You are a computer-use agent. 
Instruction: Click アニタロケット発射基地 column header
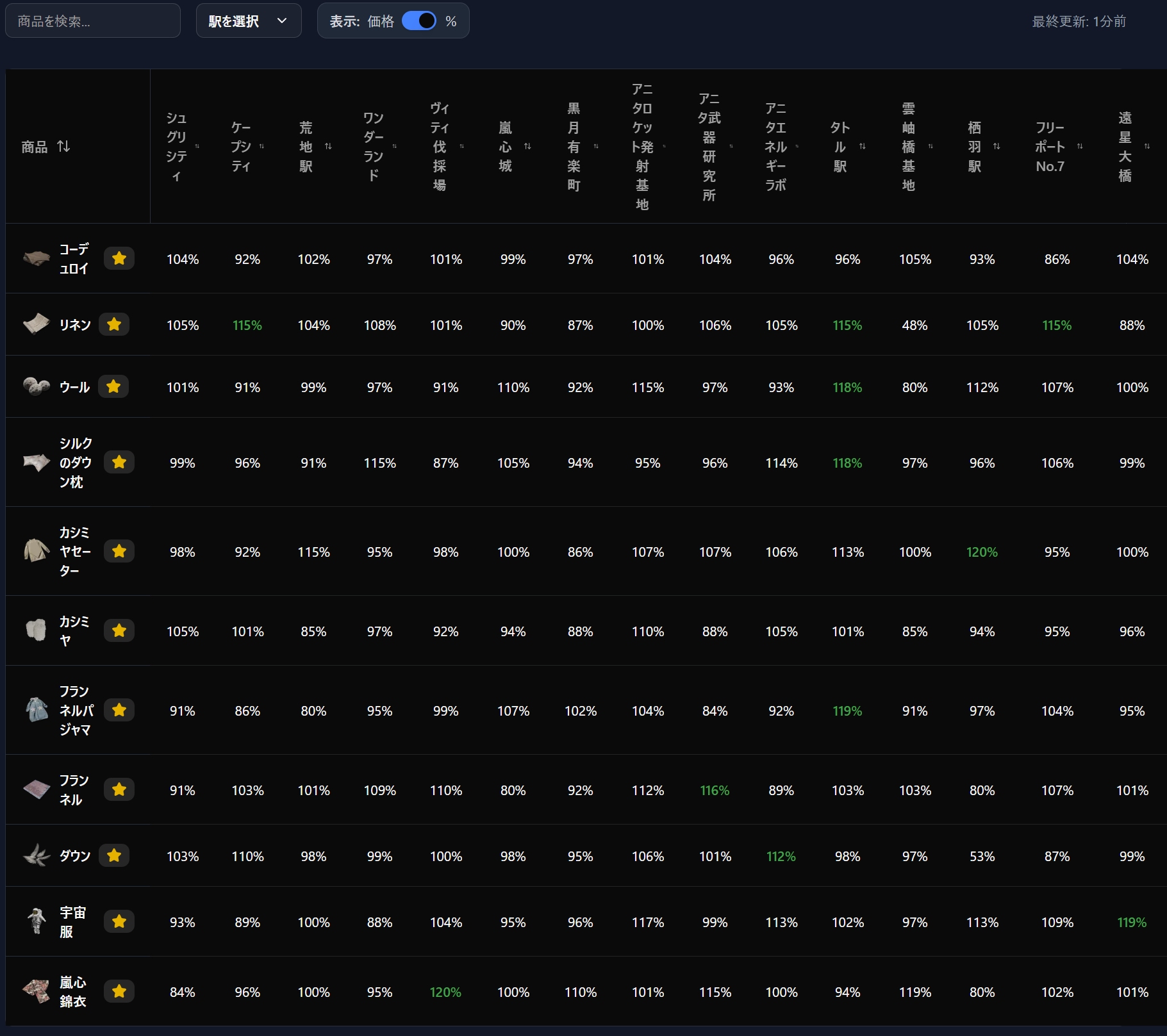click(x=642, y=147)
